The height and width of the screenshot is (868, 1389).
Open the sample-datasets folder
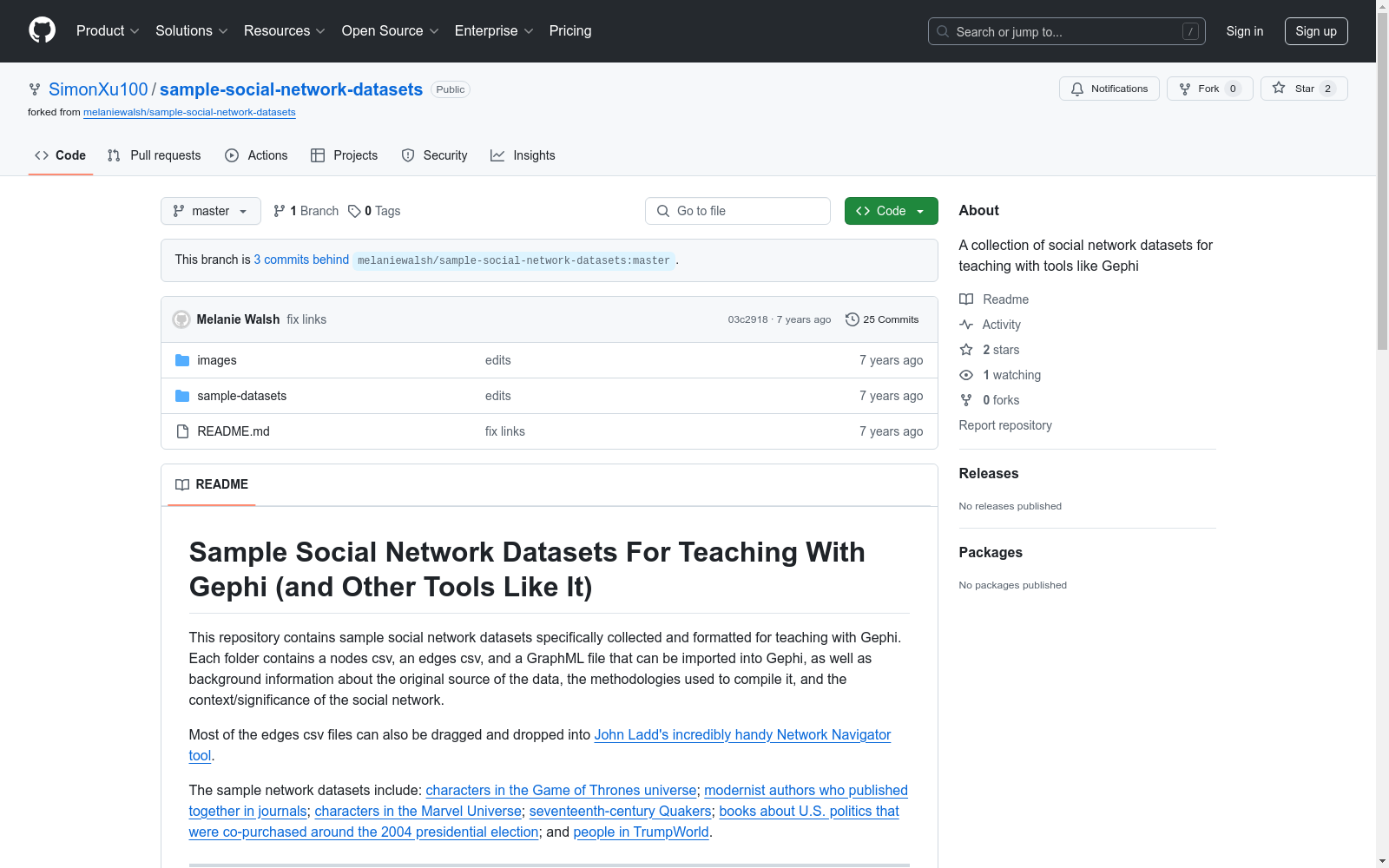click(242, 396)
